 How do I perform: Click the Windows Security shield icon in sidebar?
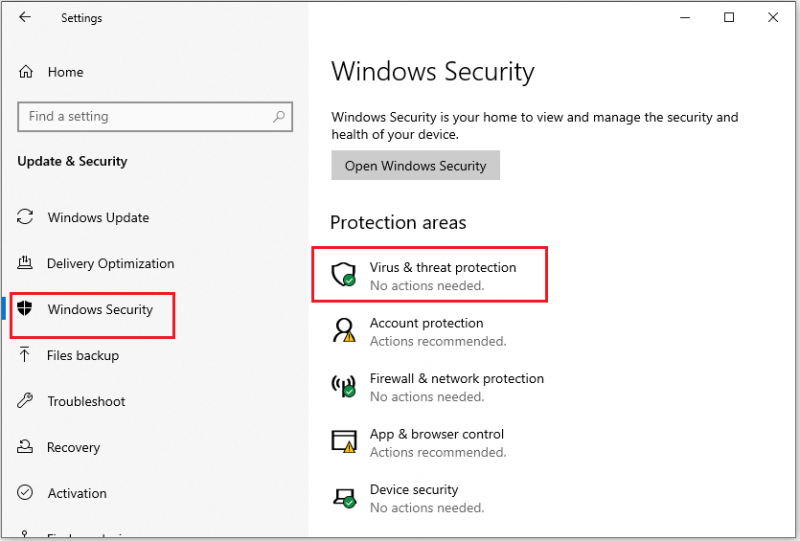(24, 308)
